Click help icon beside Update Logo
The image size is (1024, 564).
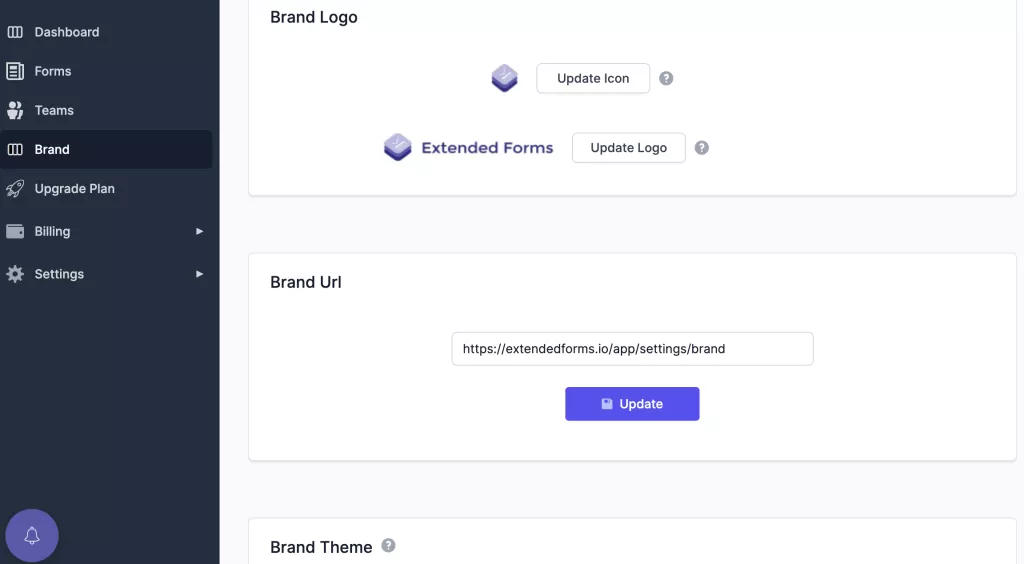pyautogui.click(x=701, y=147)
